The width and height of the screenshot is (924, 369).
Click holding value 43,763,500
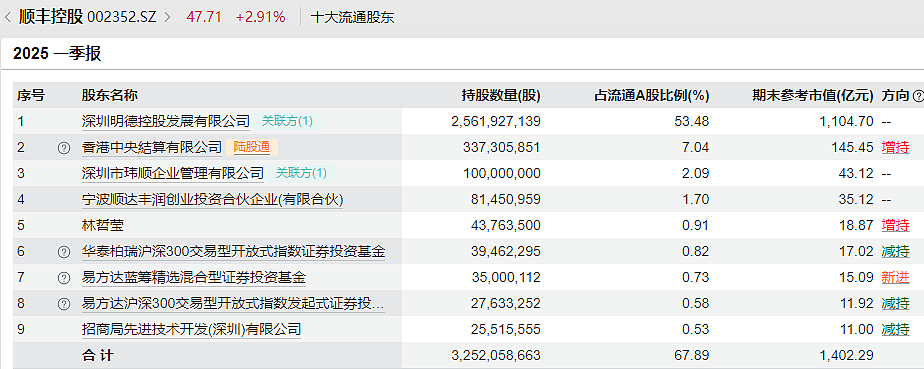pyautogui.click(x=506, y=225)
